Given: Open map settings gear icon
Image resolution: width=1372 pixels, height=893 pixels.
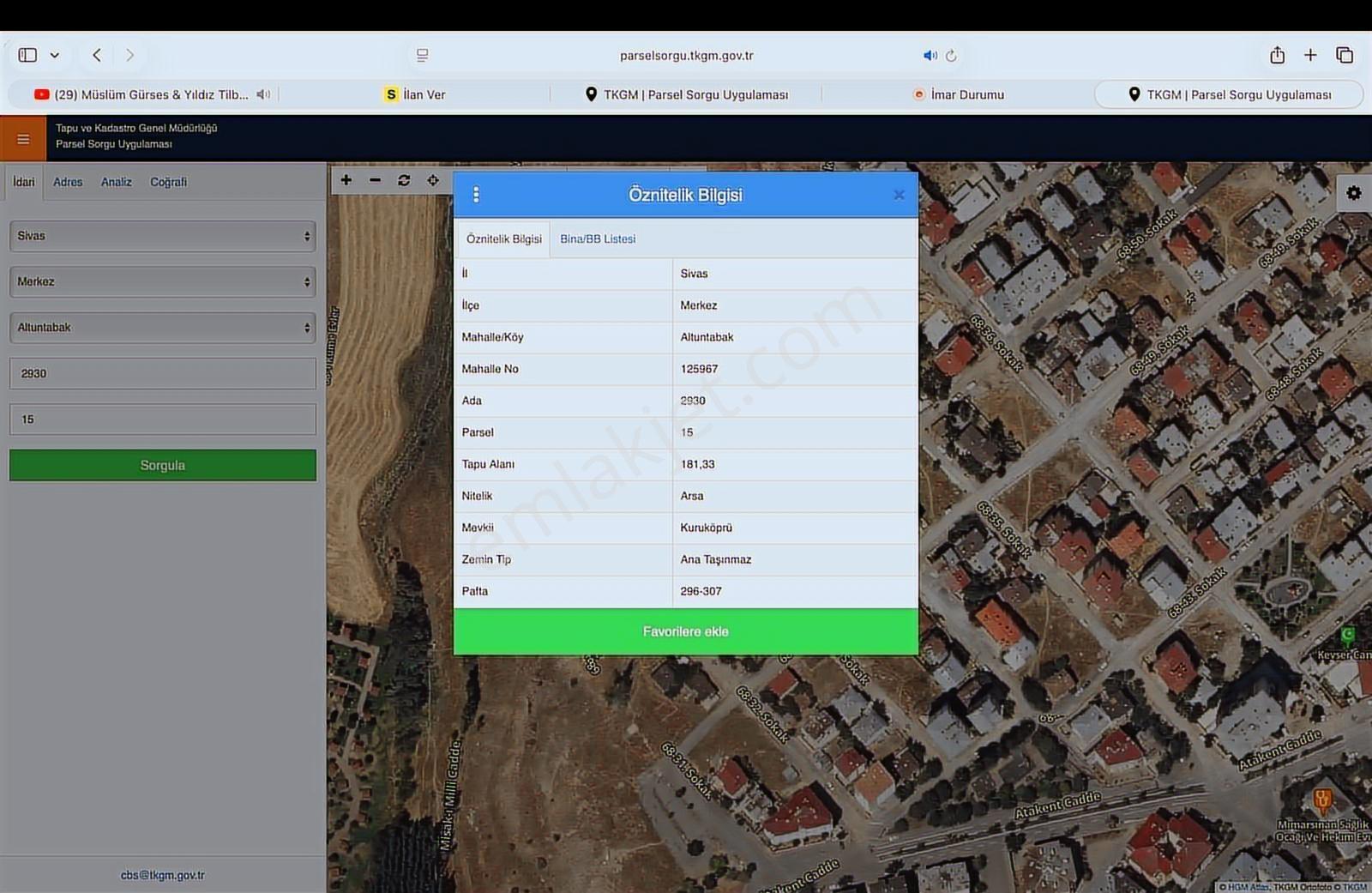Looking at the screenshot, I should click(1354, 193).
